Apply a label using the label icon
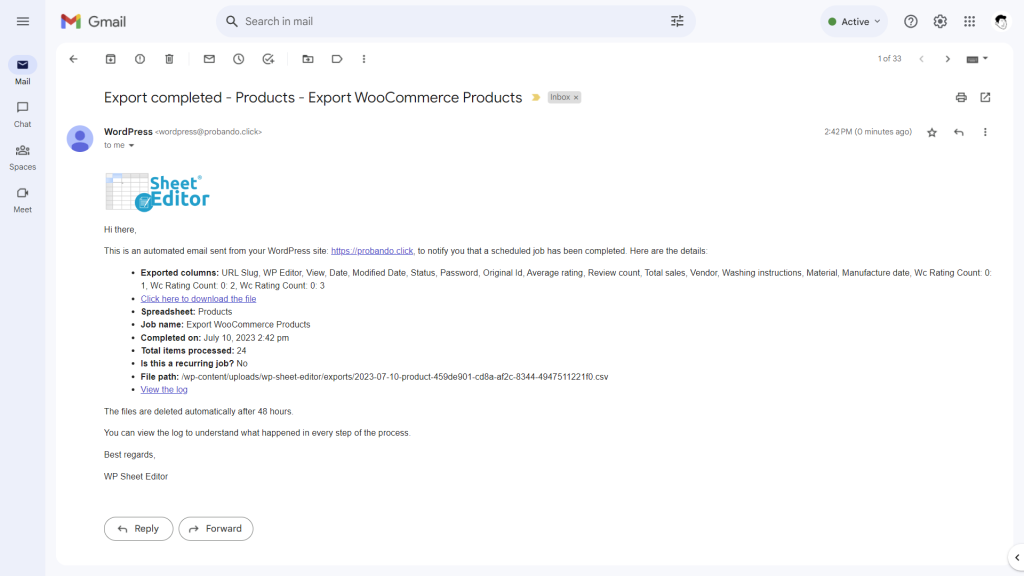Screen dimensions: 1024x576 (338, 59)
